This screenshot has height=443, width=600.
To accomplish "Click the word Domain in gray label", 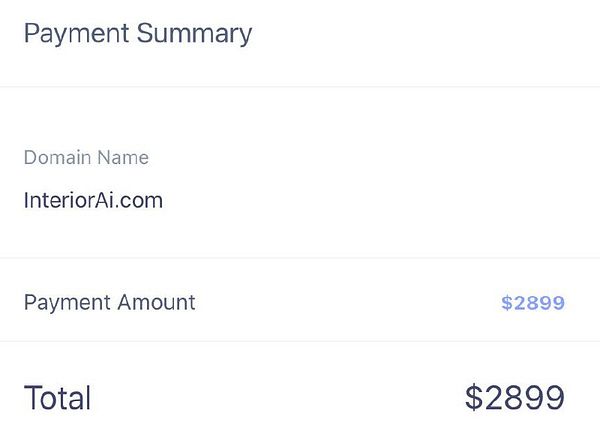I will (x=57, y=158).
